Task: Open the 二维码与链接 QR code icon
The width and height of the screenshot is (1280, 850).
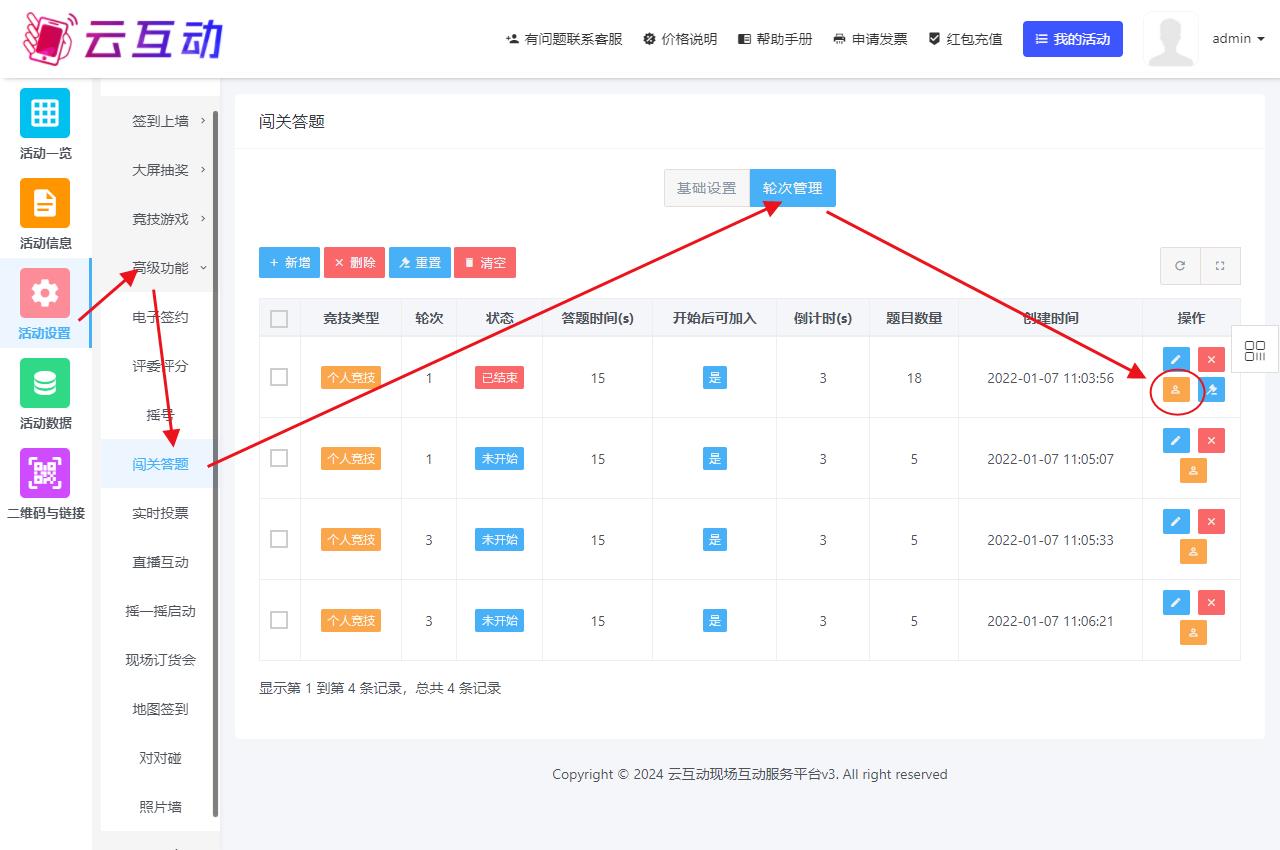Action: 45,473
